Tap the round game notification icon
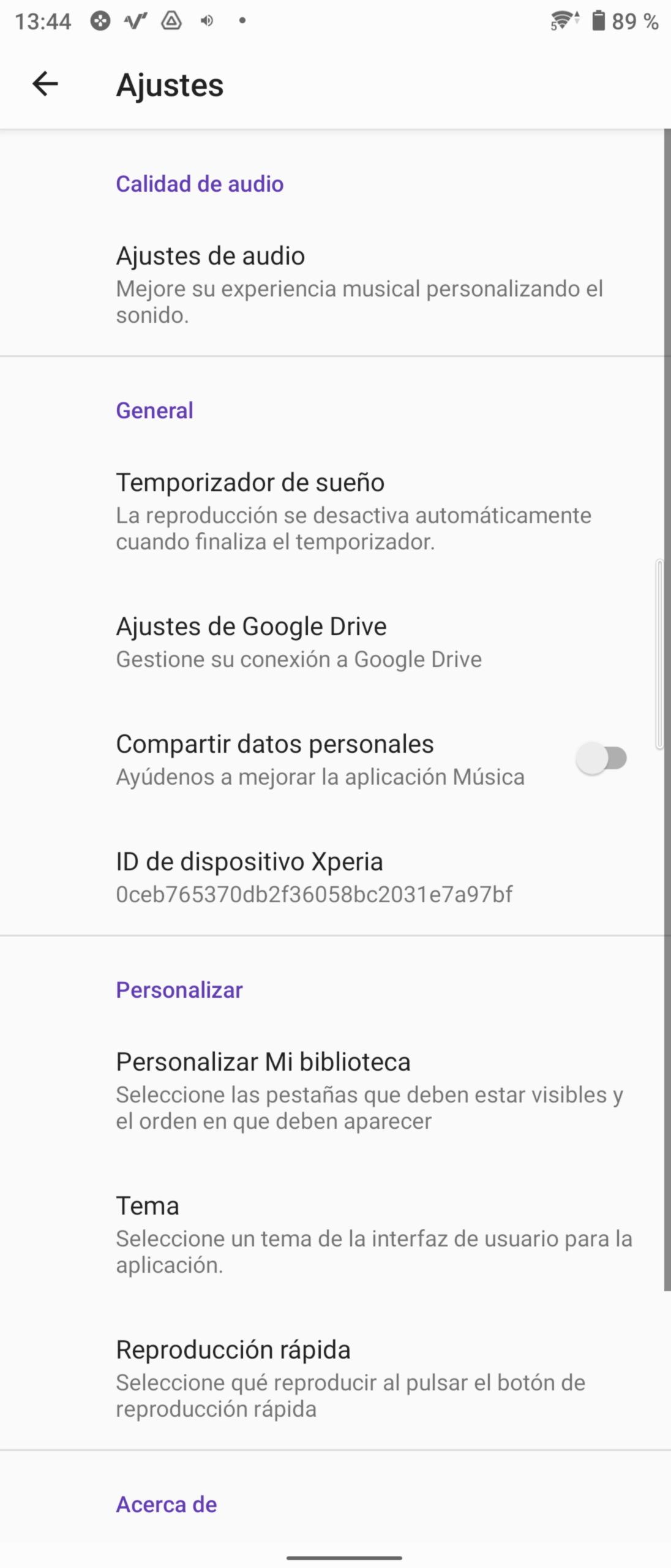 click(x=100, y=21)
